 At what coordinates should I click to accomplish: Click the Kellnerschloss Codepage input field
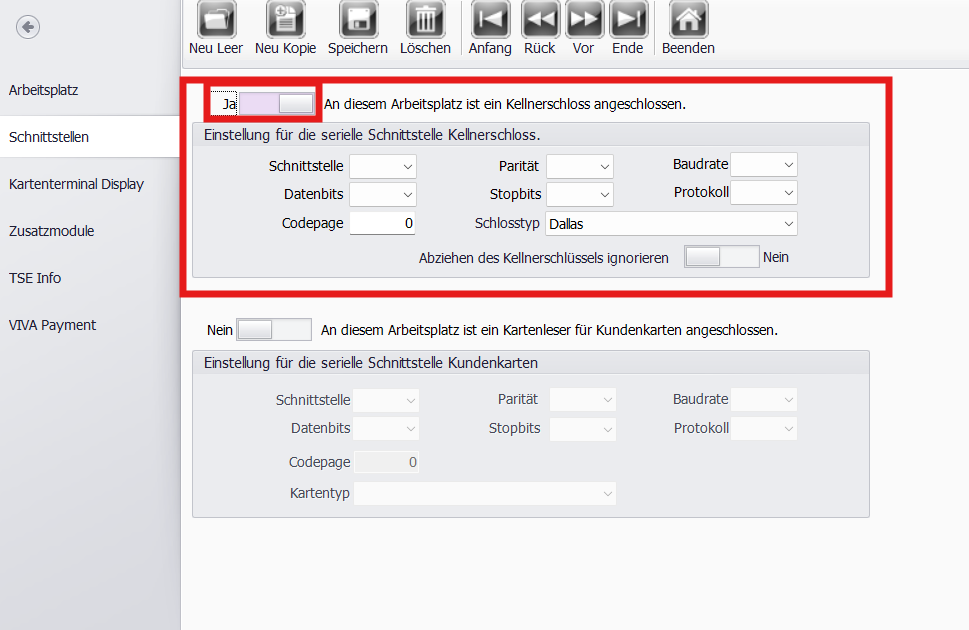pyautogui.click(x=382, y=224)
